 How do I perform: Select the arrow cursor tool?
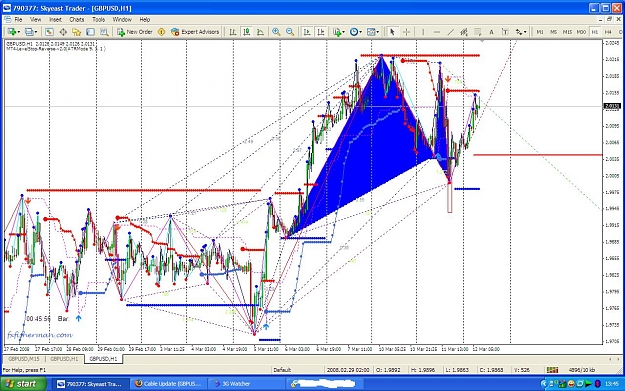[x=392, y=32]
